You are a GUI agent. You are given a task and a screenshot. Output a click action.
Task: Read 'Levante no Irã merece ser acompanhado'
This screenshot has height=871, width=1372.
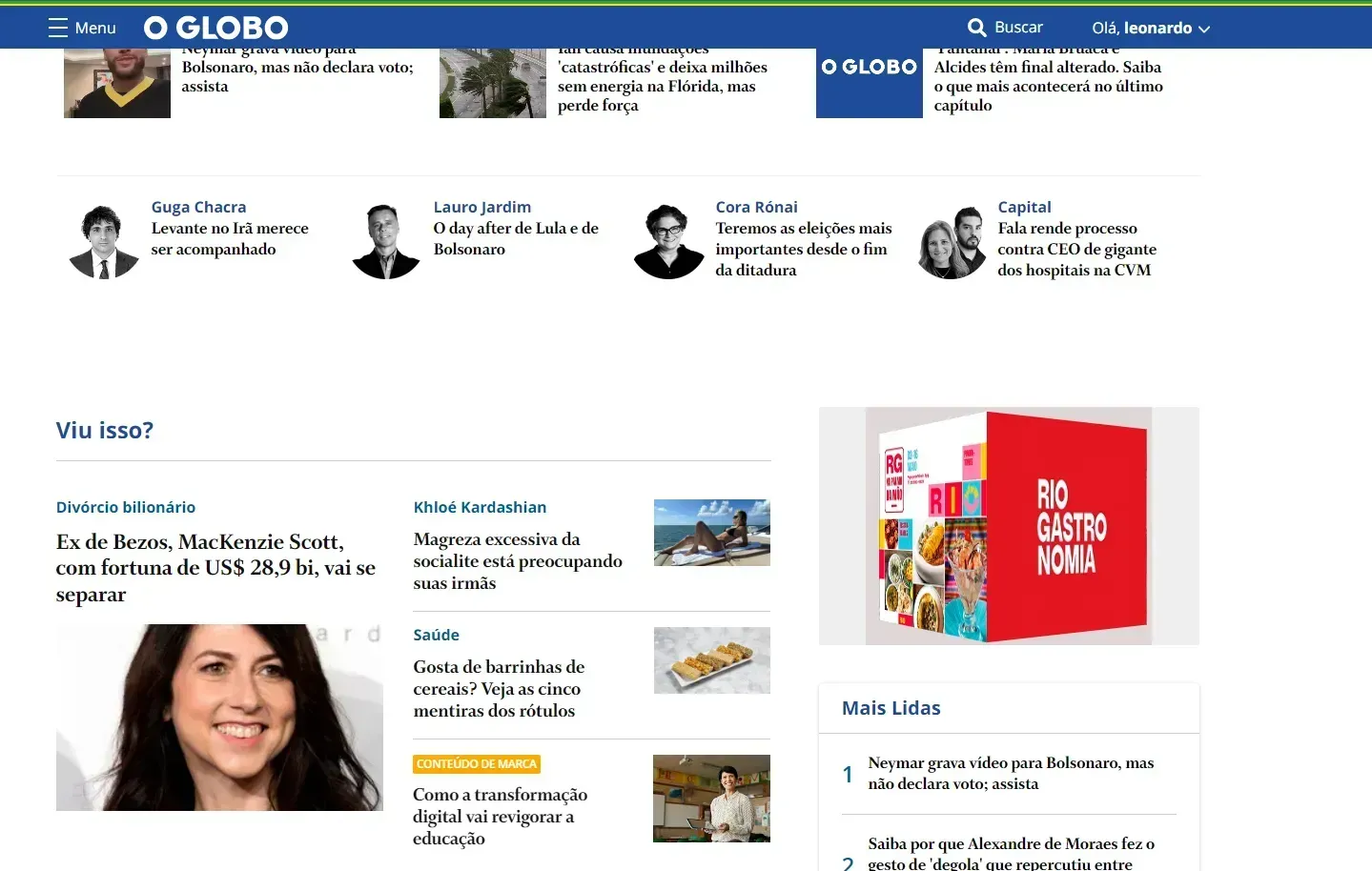230,238
